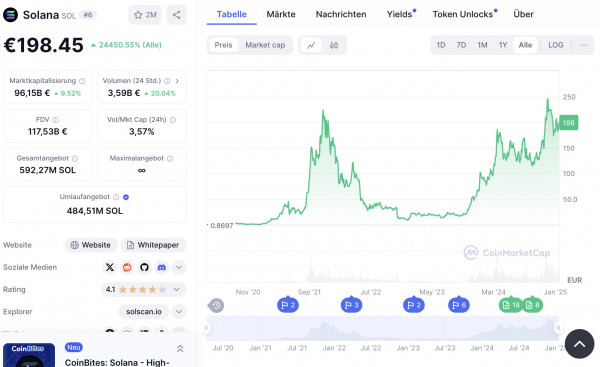Click the share icon next to watchlist star

click(176, 15)
